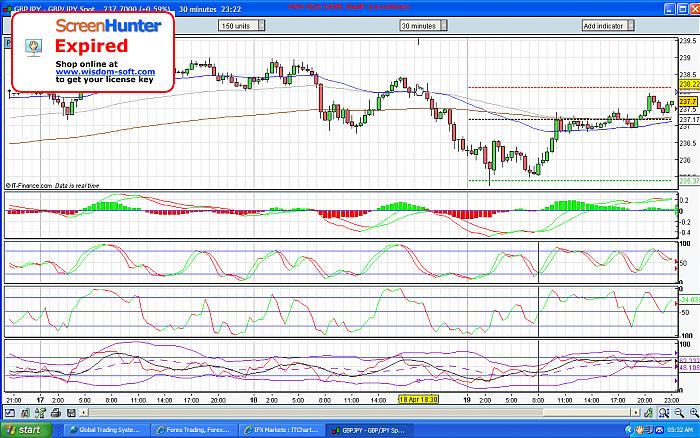Zoom out the chart with minus magnifier
The height and width of the screenshot is (438, 700).
click(679, 413)
